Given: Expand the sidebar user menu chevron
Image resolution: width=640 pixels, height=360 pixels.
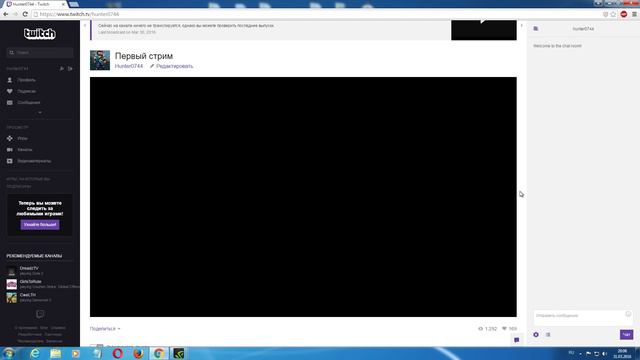Looking at the screenshot, I should [x=40, y=112].
